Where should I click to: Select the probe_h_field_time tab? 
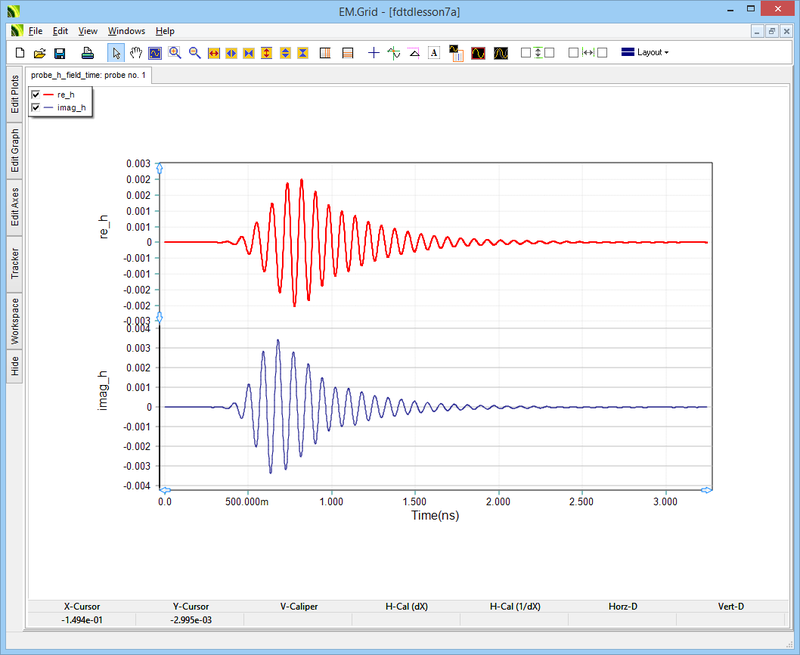point(85,74)
